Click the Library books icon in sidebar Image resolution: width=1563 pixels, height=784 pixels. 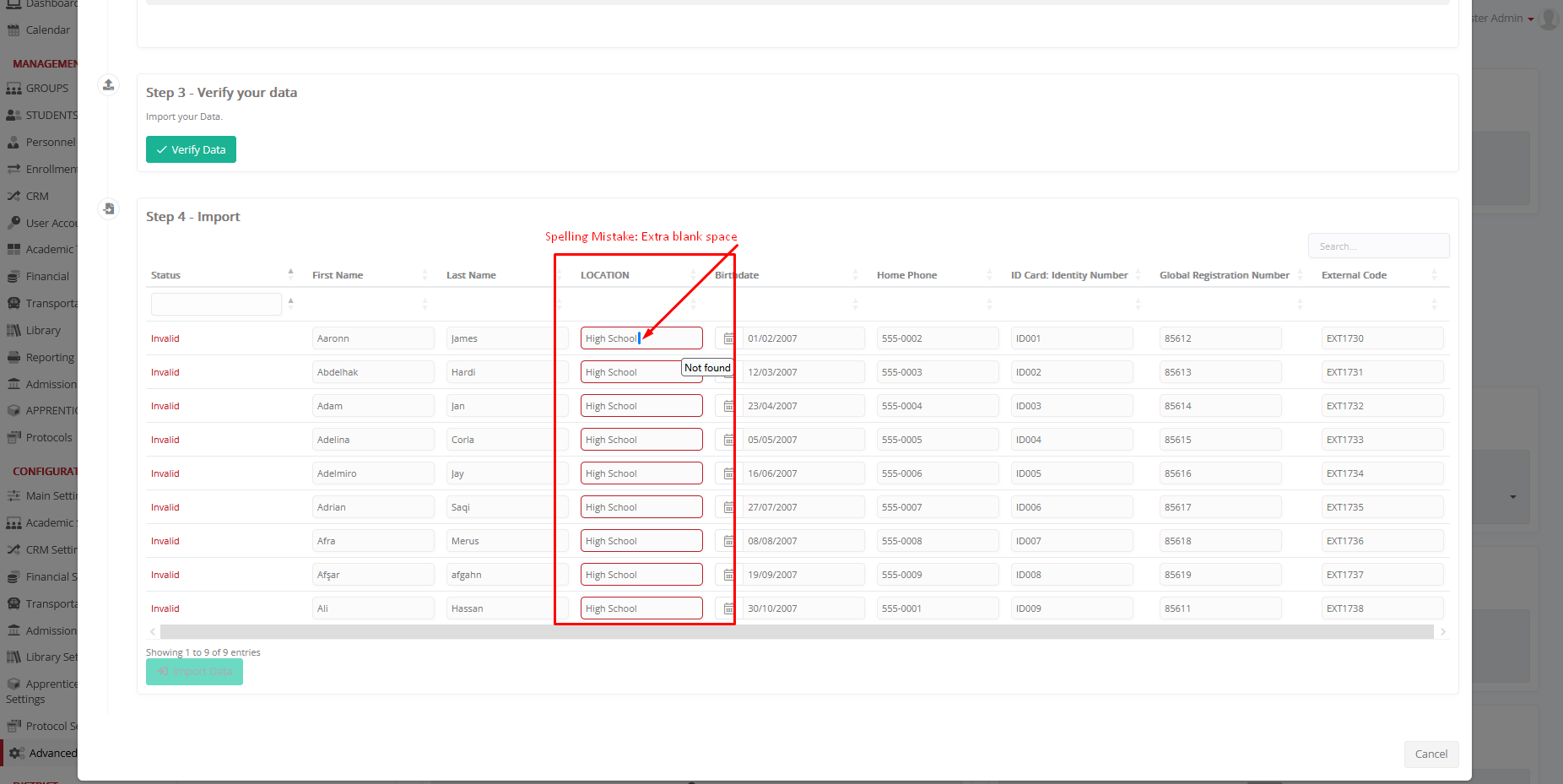14,331
